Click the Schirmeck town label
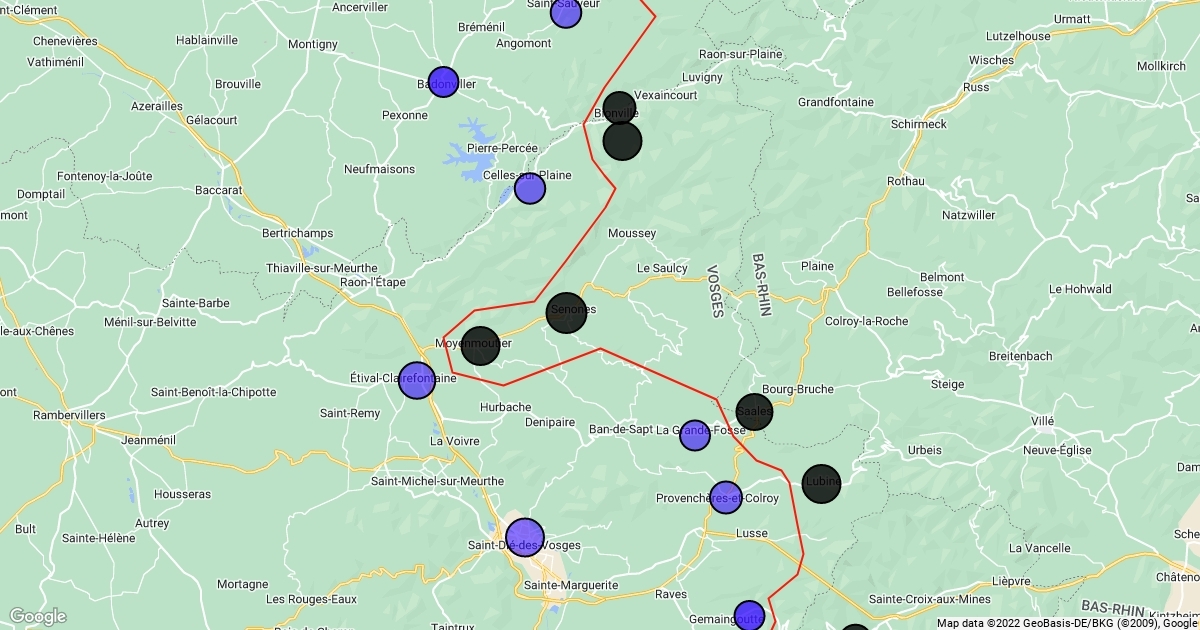 coord(918,124)
